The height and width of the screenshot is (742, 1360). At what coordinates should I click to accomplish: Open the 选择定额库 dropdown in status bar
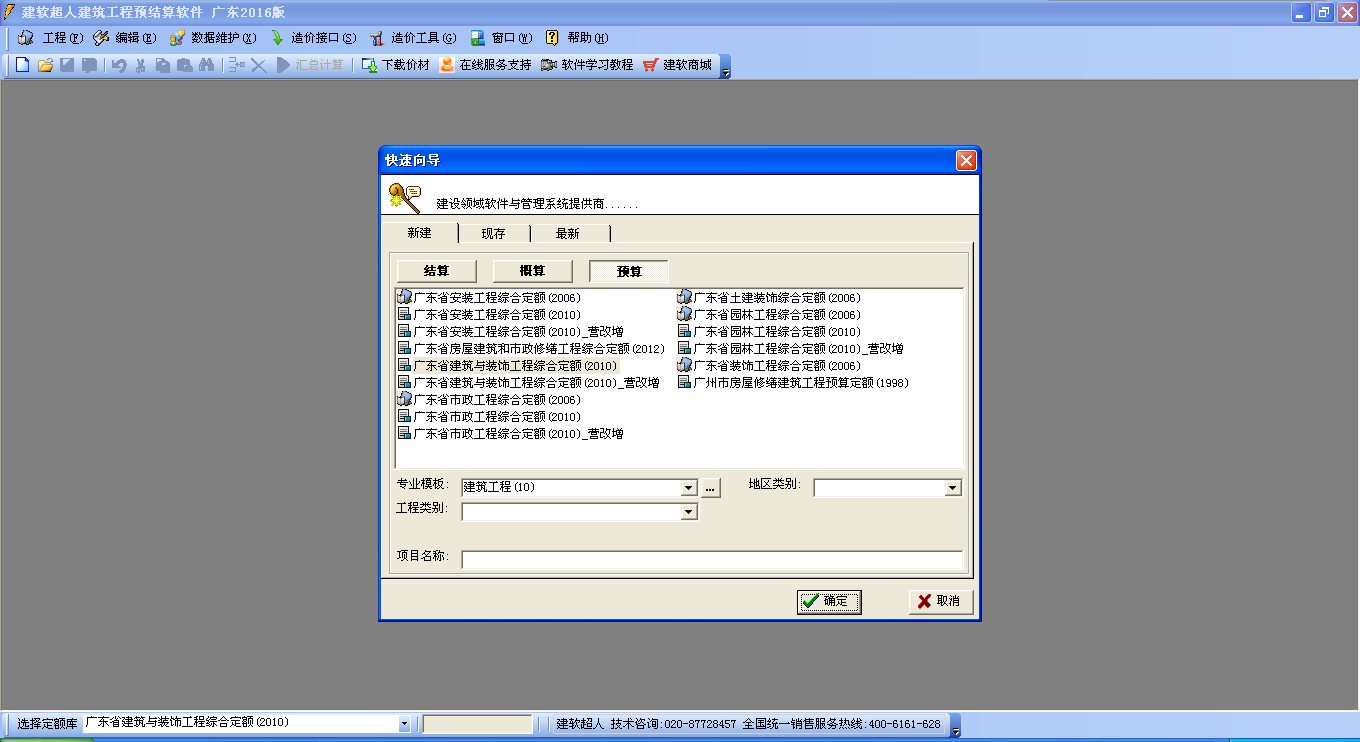(404, 723)
